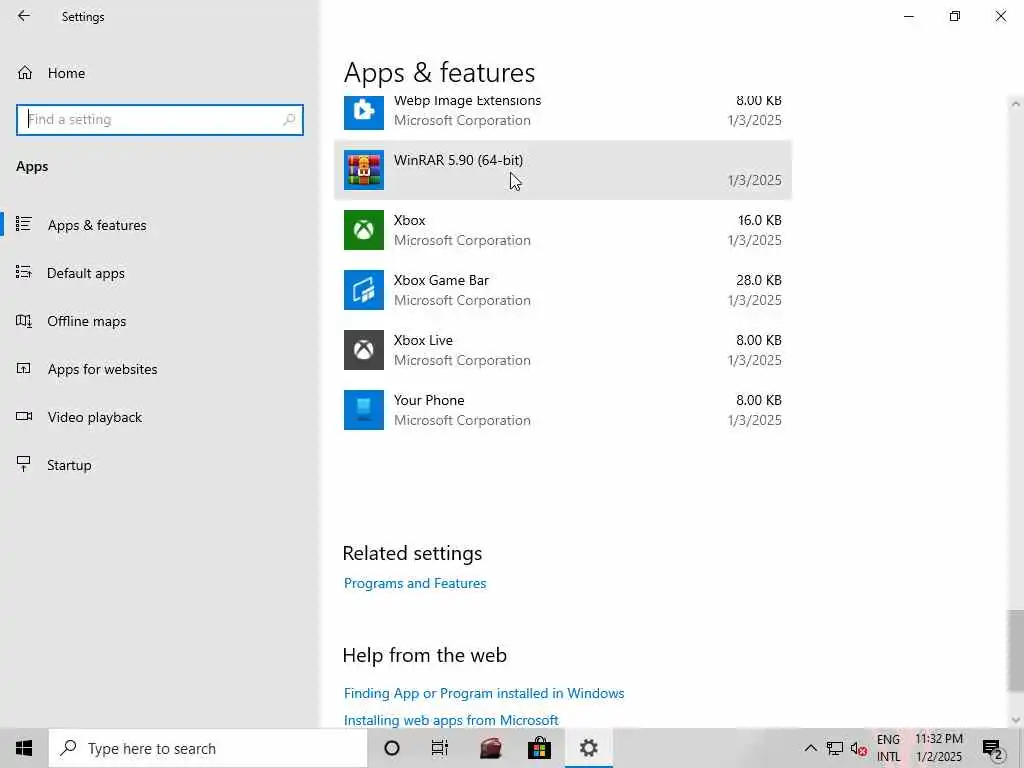Click the muted volume tray icon

[859, 748]
